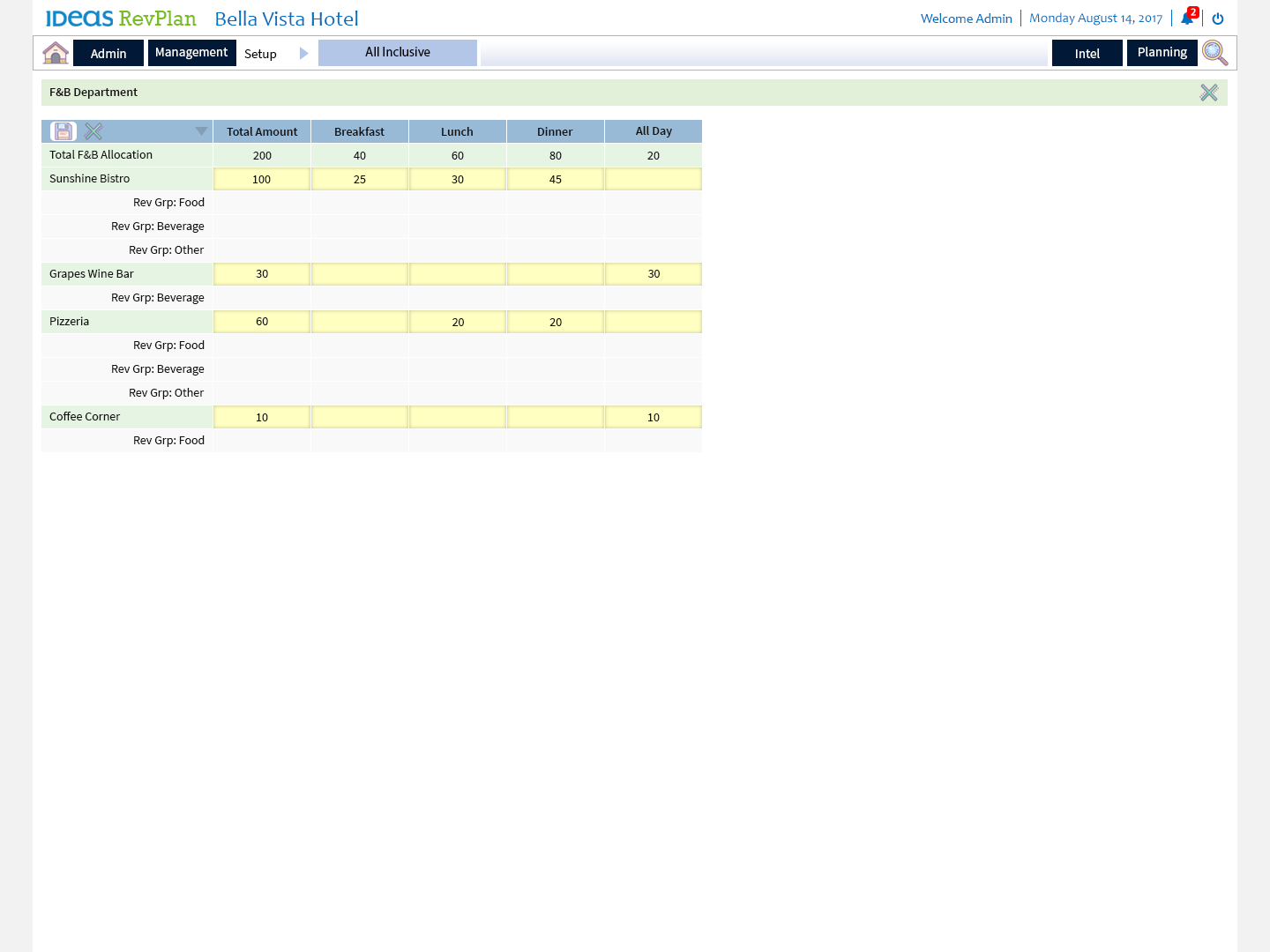Viewport: 1270px width, 952px height.
Task: Click the save disk icon in table header
Action: [63, 131]
